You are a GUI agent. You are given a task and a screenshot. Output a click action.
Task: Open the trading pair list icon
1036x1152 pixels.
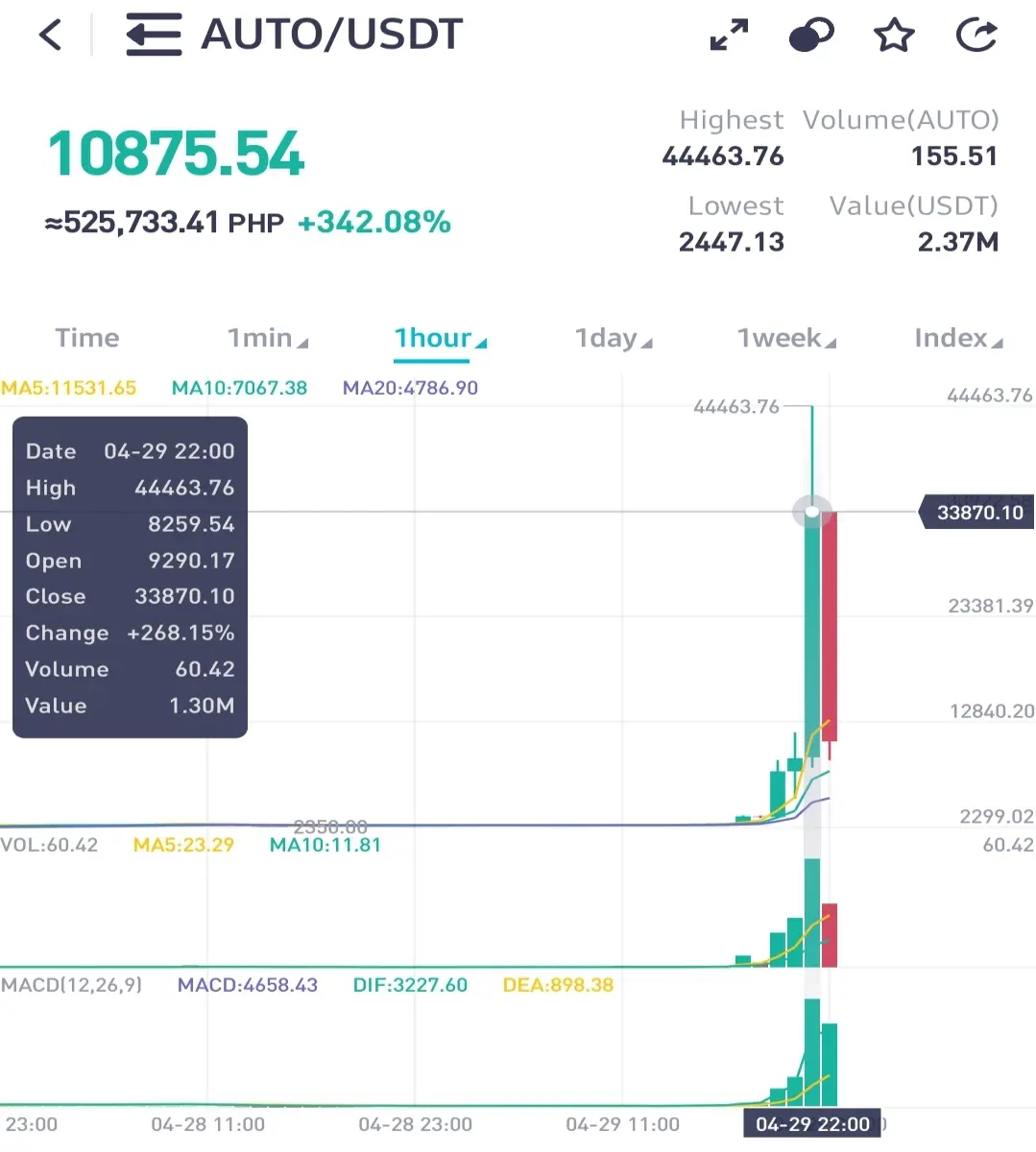coord(154,36)
